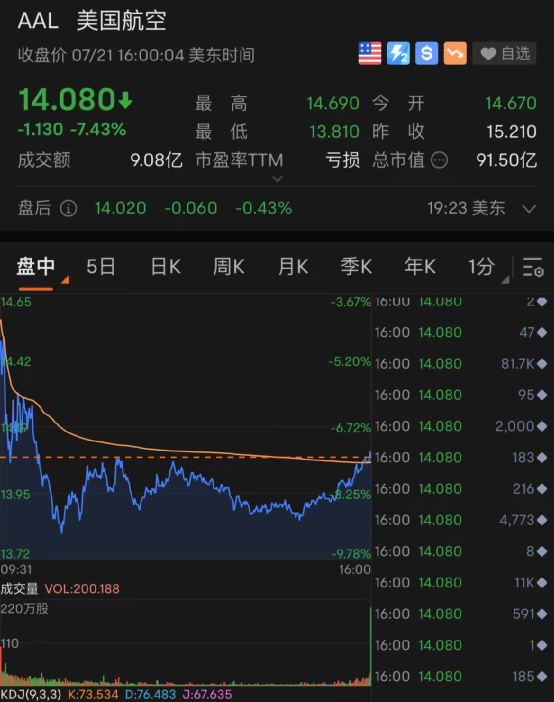Image resolution: width=554 pixels, height=702 pixels.
Task: Open the 盘后 info icon
Action: pos(69,208)
